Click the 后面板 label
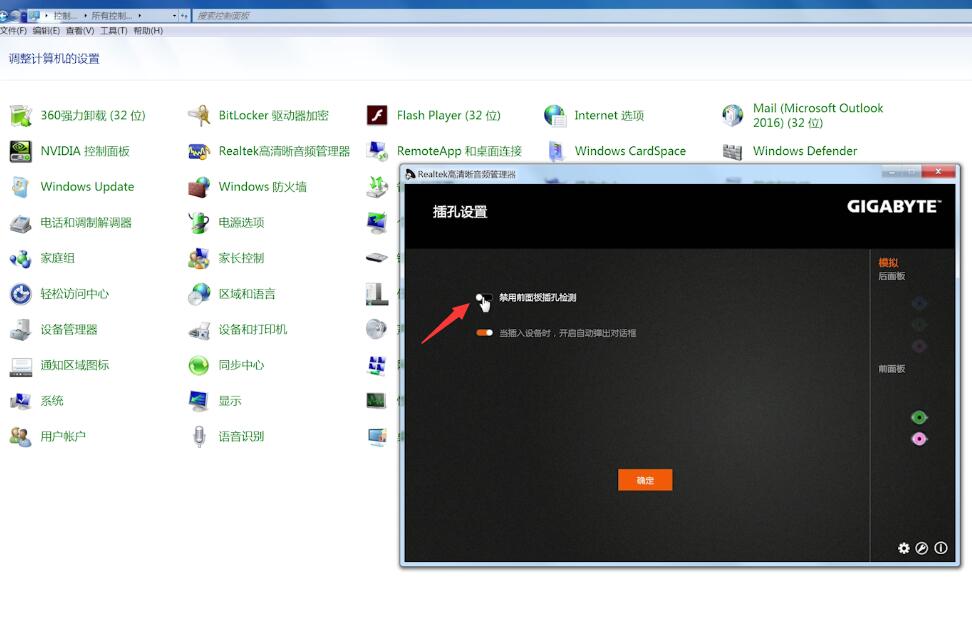The image size is (972, 642). (891, 276)
